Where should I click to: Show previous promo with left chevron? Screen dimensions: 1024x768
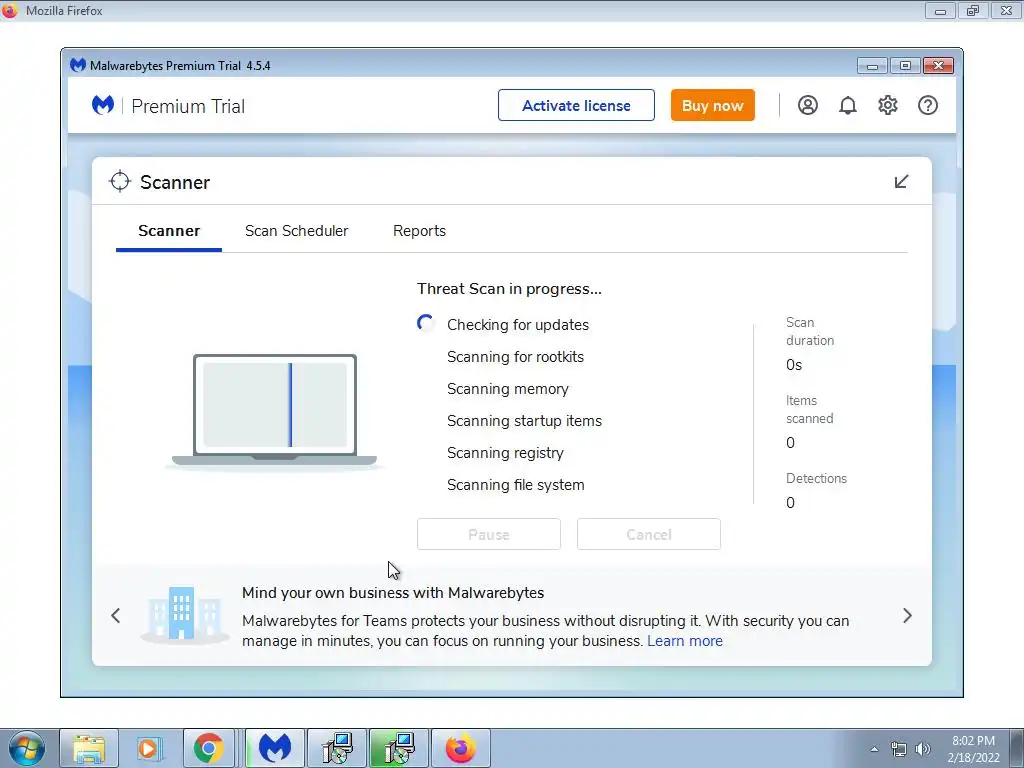coord(116,615)
